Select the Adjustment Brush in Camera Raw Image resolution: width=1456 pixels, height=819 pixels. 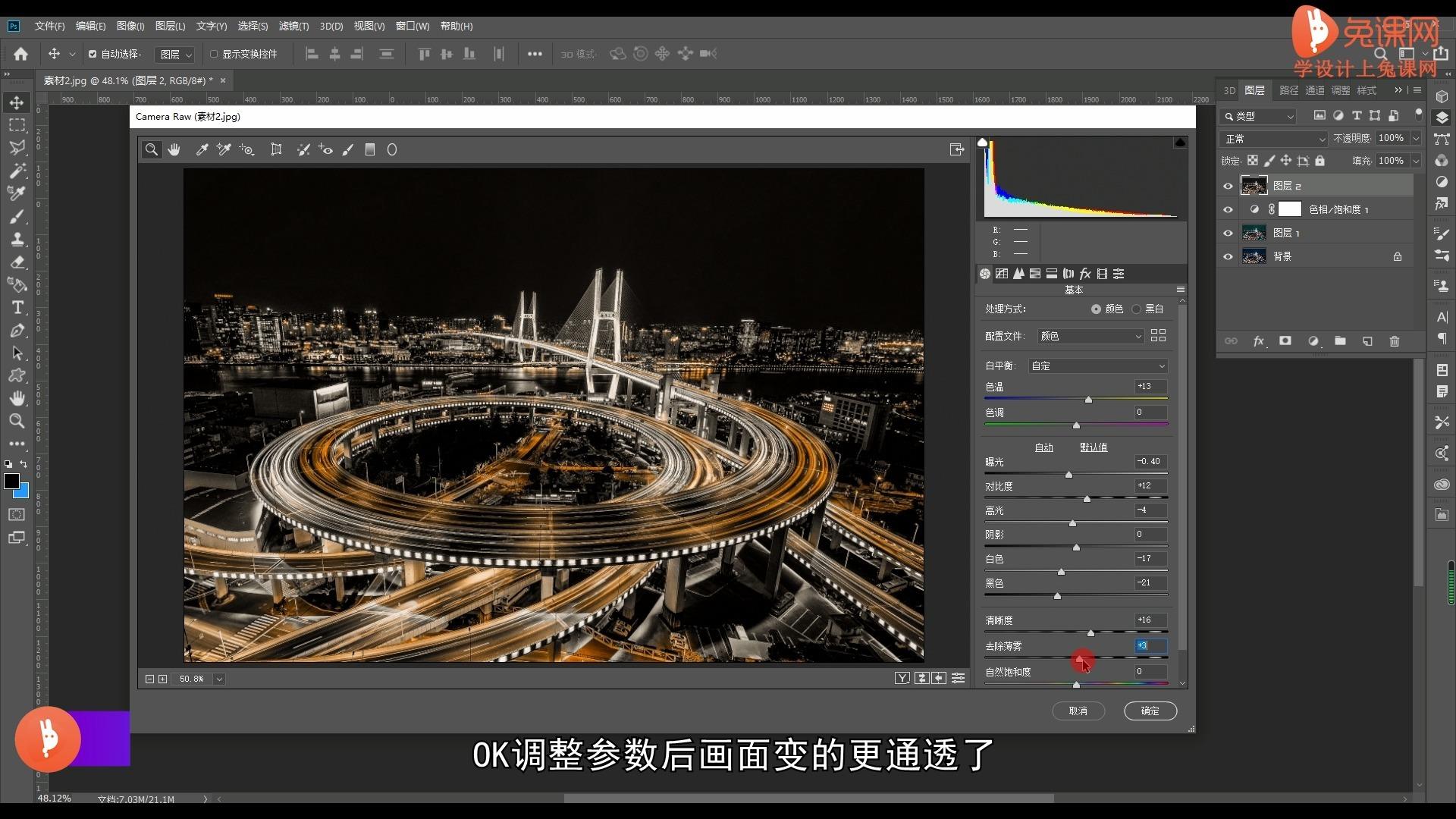click(x=348, y=149)
